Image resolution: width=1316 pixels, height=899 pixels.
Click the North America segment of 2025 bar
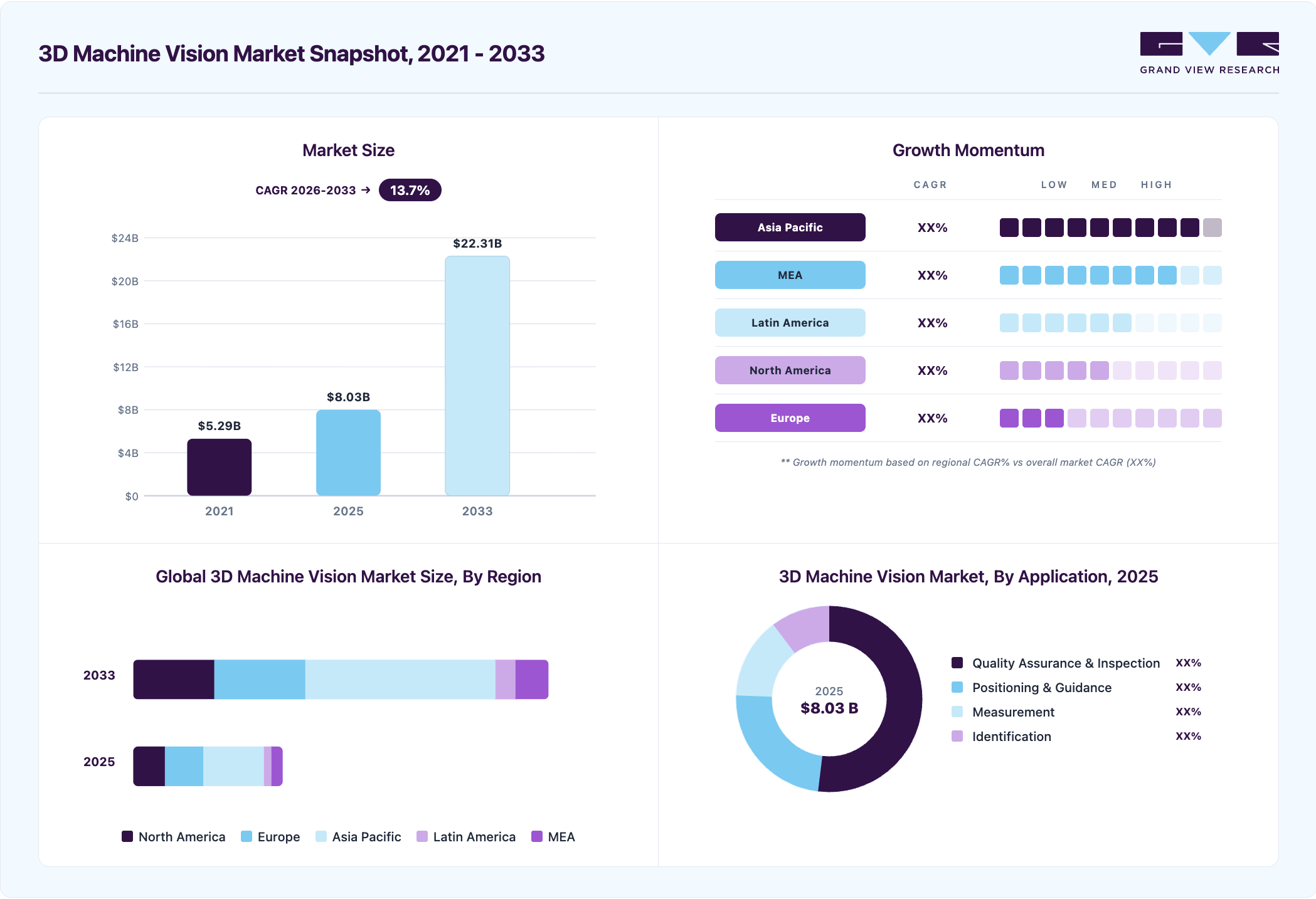pos(149,766)
